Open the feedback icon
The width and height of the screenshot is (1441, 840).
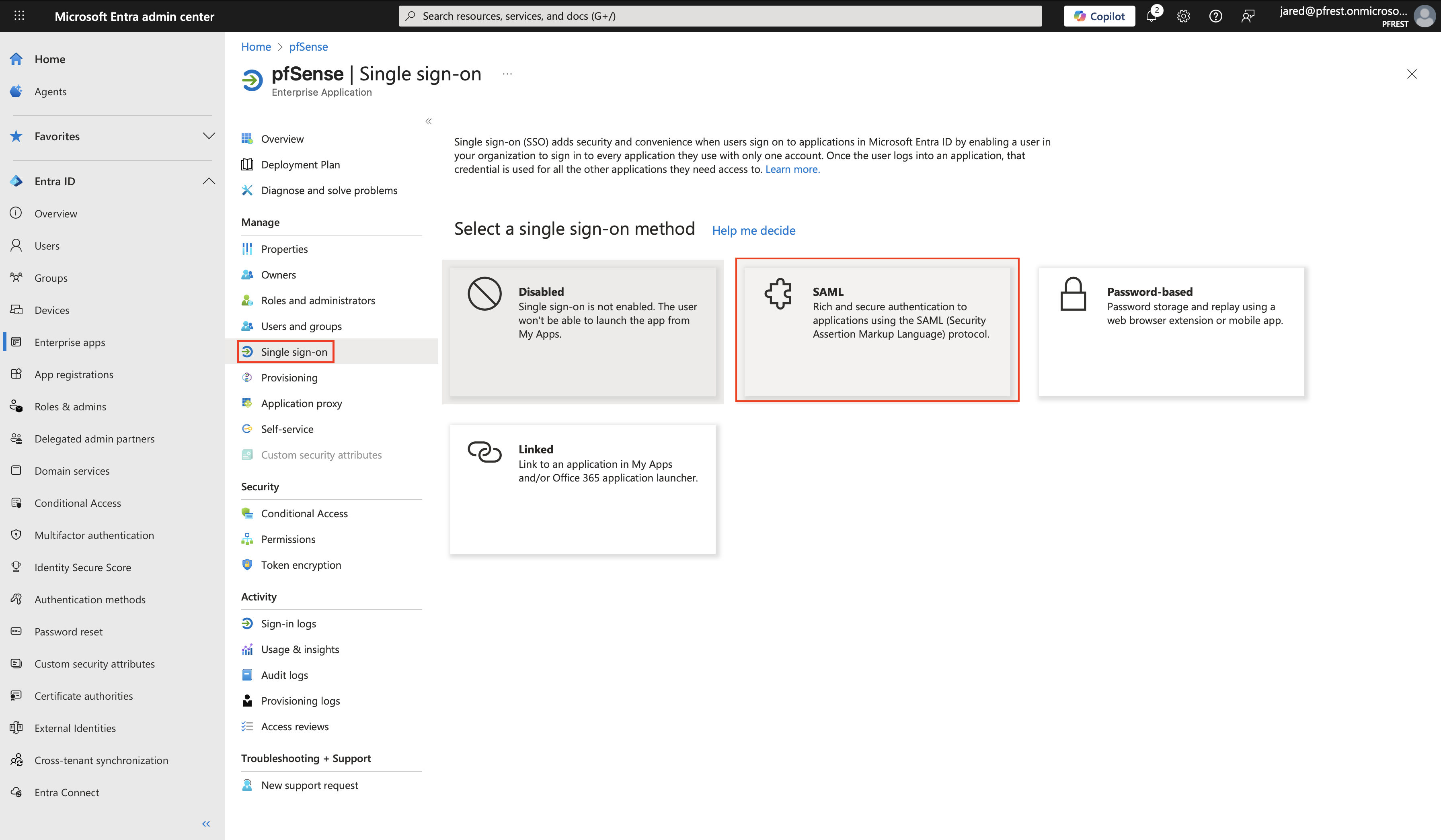click(1248, 15)
